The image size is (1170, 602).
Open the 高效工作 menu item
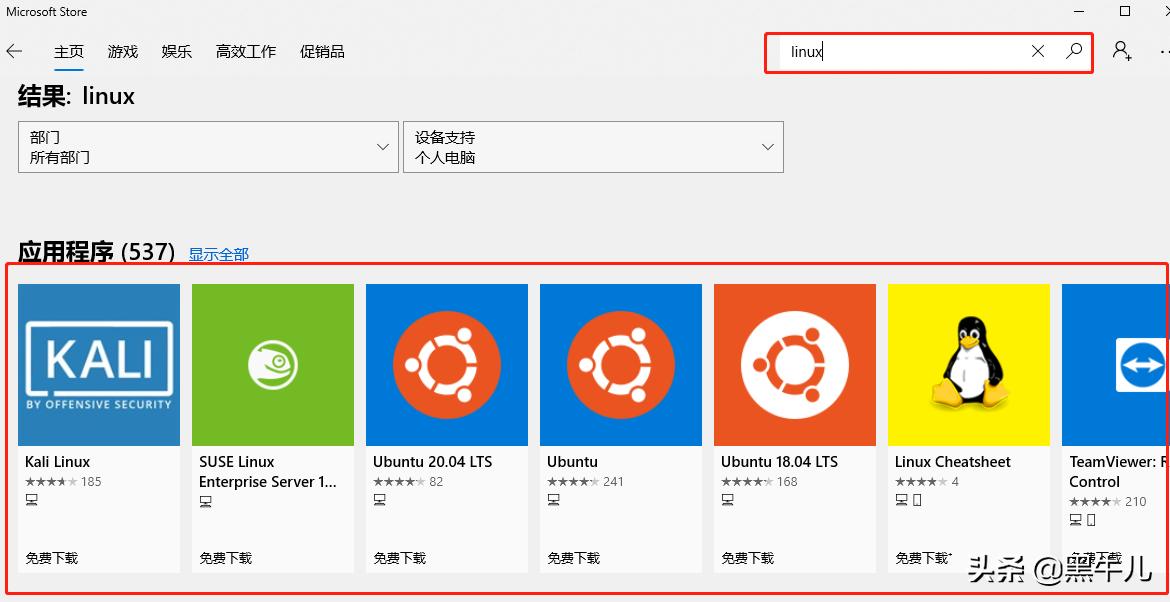pos(245,52)
